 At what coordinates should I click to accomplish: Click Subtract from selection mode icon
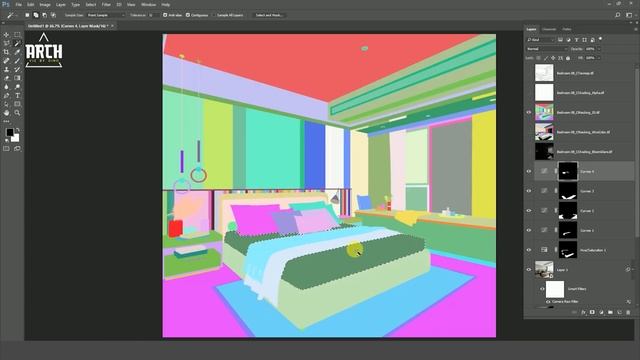tap(44, 15)
